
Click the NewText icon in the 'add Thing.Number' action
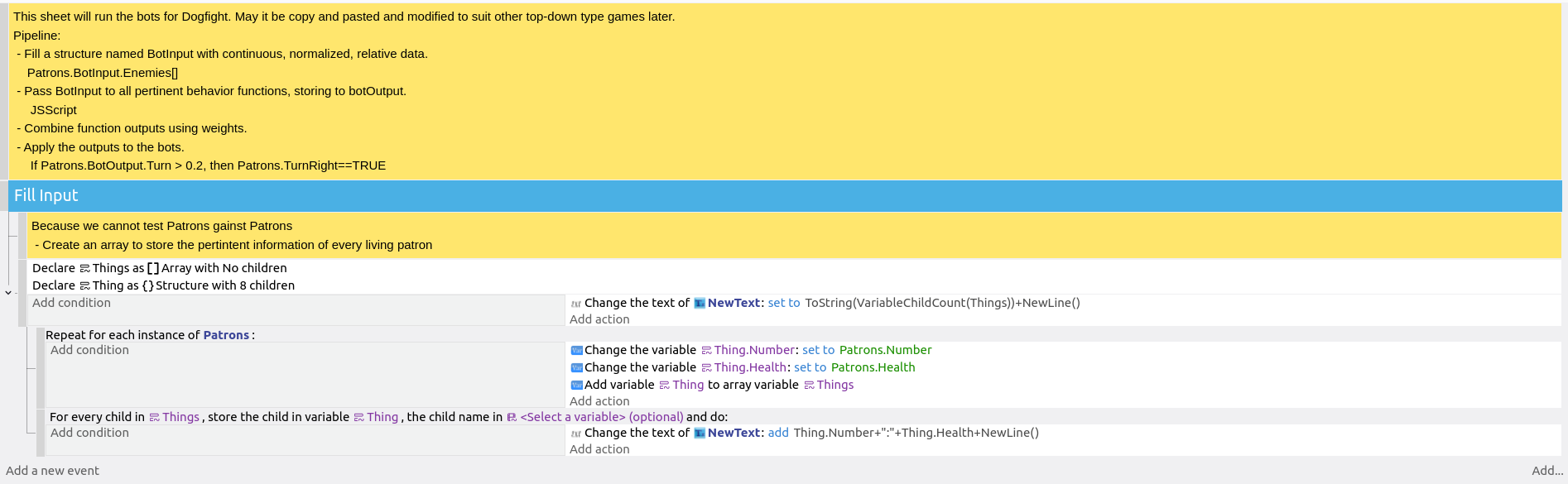point(700,434)
